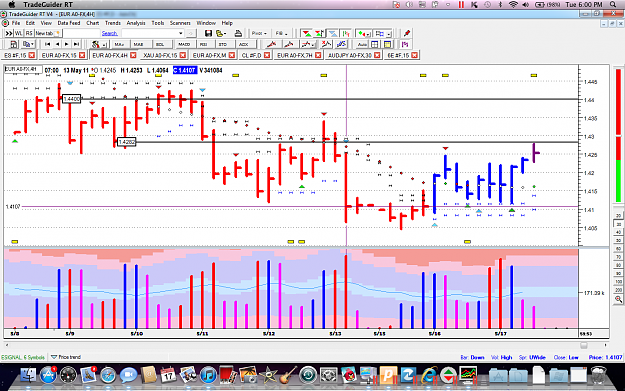Jump to first bar with skip-back icon
Viewport: 625px width, 391px height.
click(47, 44)
